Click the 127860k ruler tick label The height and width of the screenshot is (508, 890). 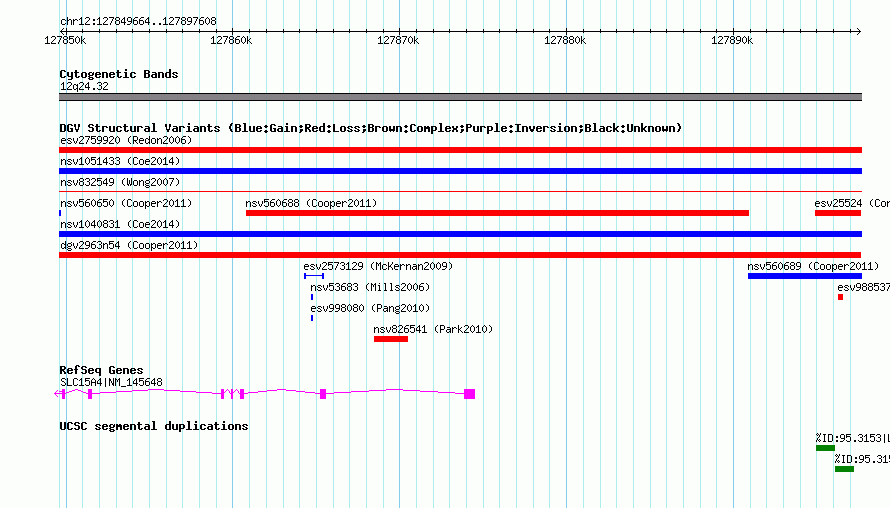click(231, 40)
